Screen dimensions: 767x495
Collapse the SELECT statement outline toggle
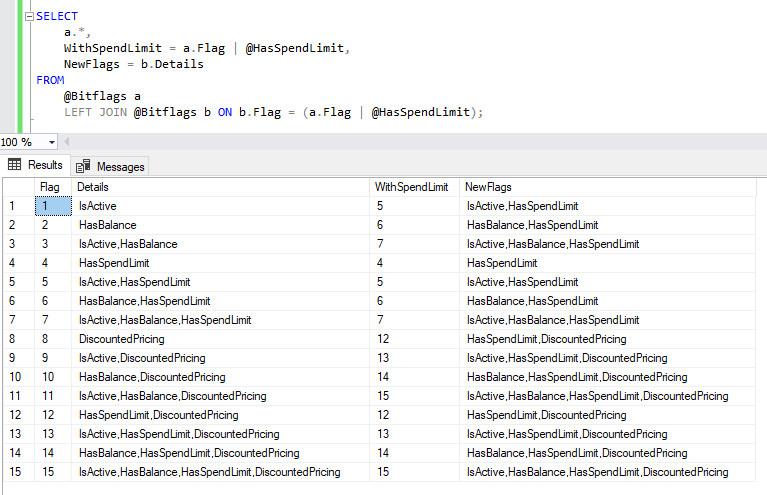point(29,17)
